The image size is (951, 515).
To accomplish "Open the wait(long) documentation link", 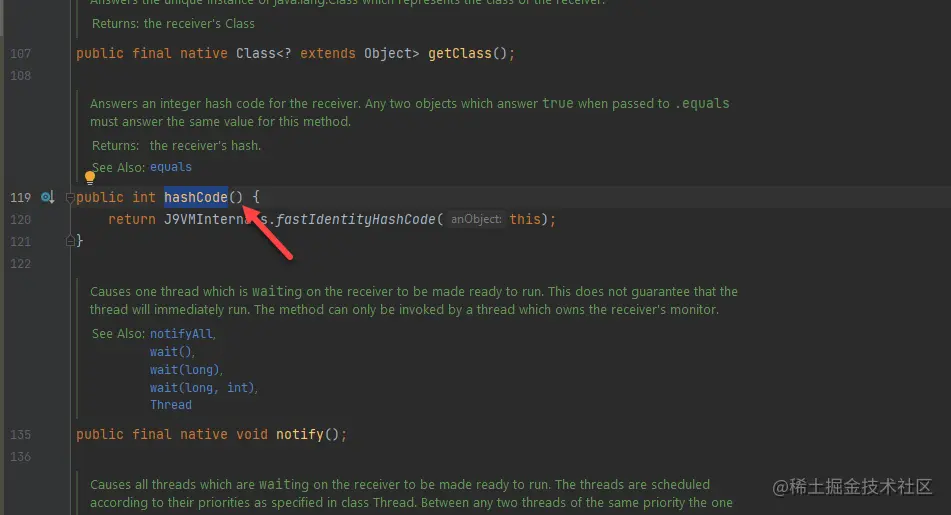I will click(x=185, y=369).
